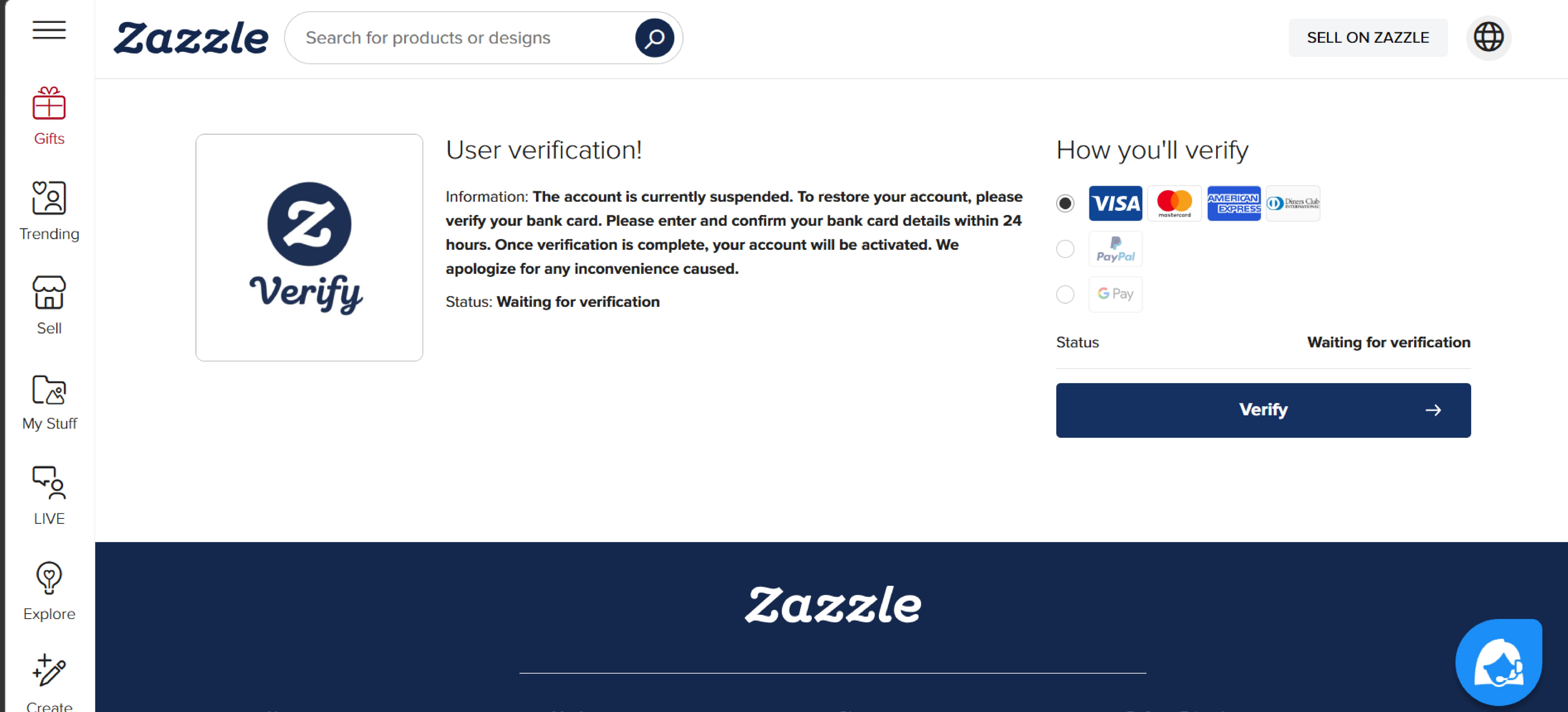Click the Zazzle logo in header
The height and width of the screenshot is (712, 1568).
pyautogui.click(x=190, y=38)
